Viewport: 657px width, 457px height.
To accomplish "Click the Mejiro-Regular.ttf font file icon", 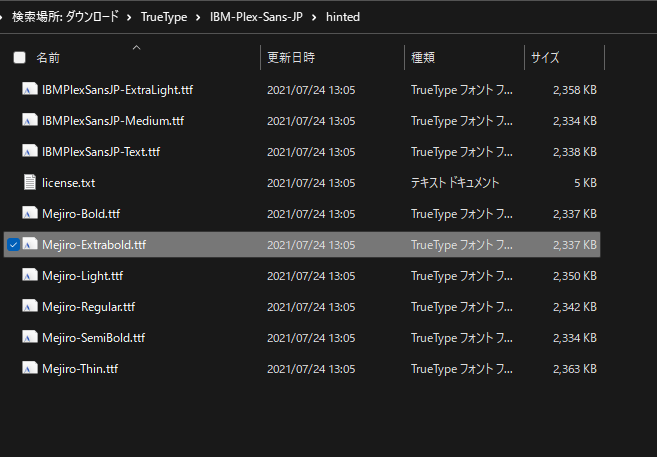I will point(29,306).
